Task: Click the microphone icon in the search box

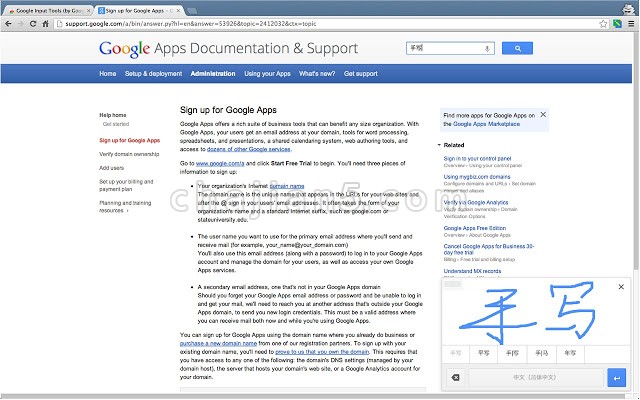Action: pyautogui.click(x=487, y=49)
